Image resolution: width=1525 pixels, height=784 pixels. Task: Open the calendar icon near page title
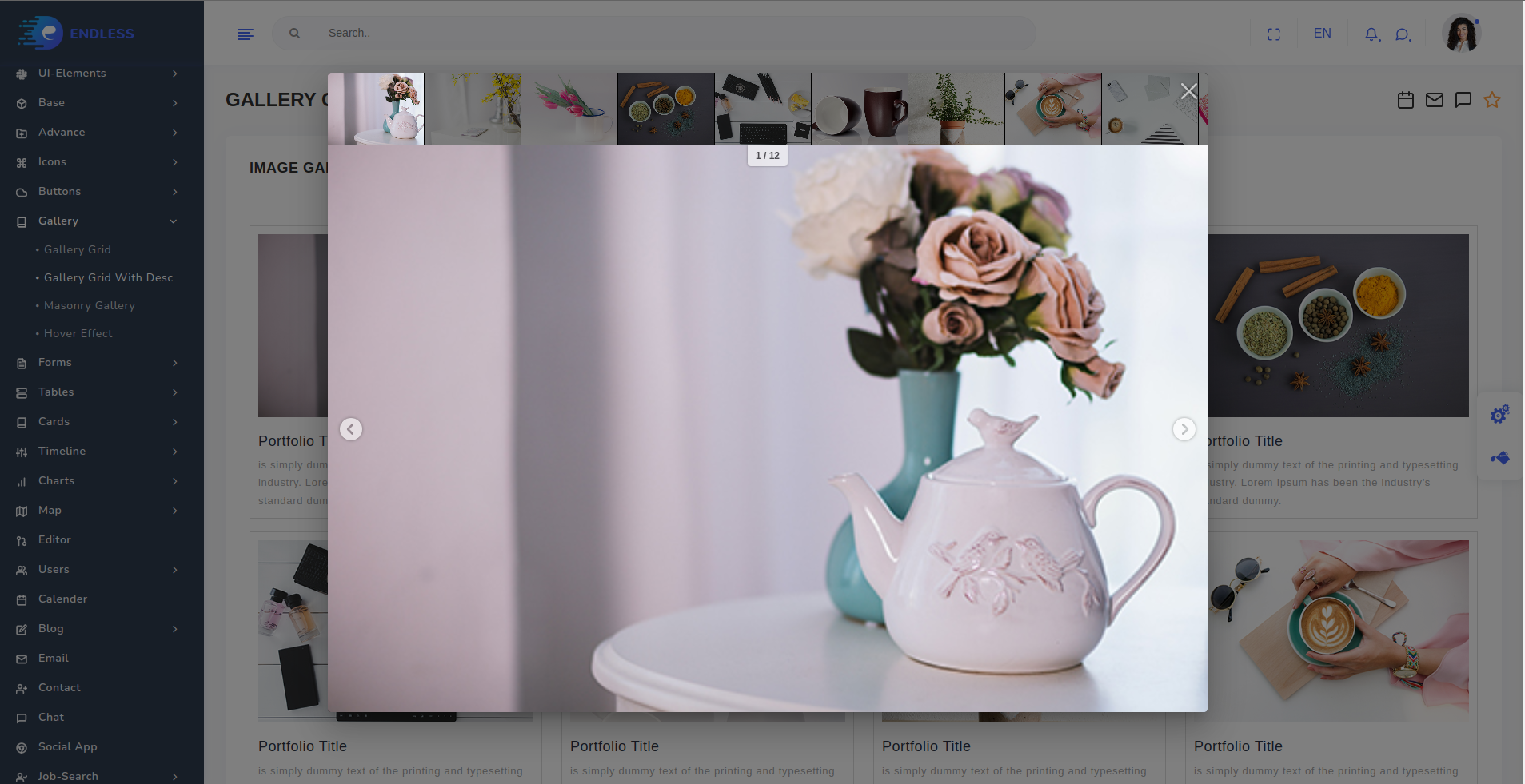(x=1405, y=100)
